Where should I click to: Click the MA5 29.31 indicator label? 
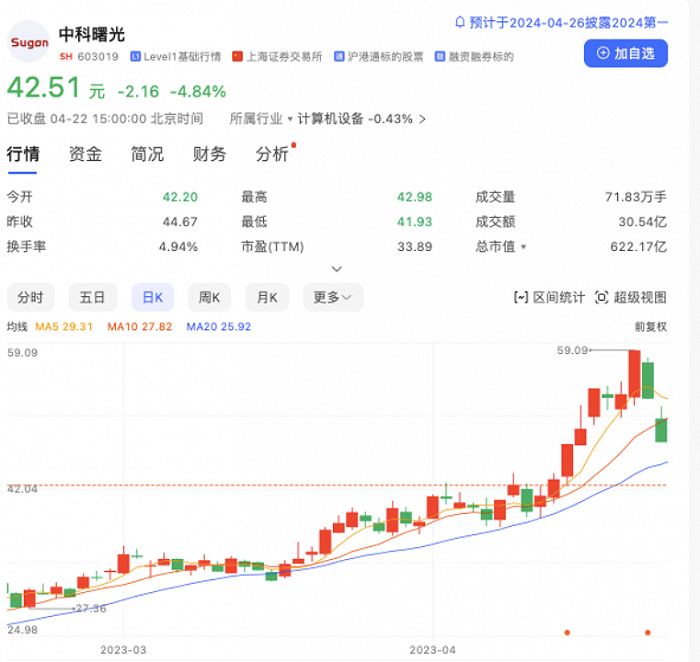[64, 327]
